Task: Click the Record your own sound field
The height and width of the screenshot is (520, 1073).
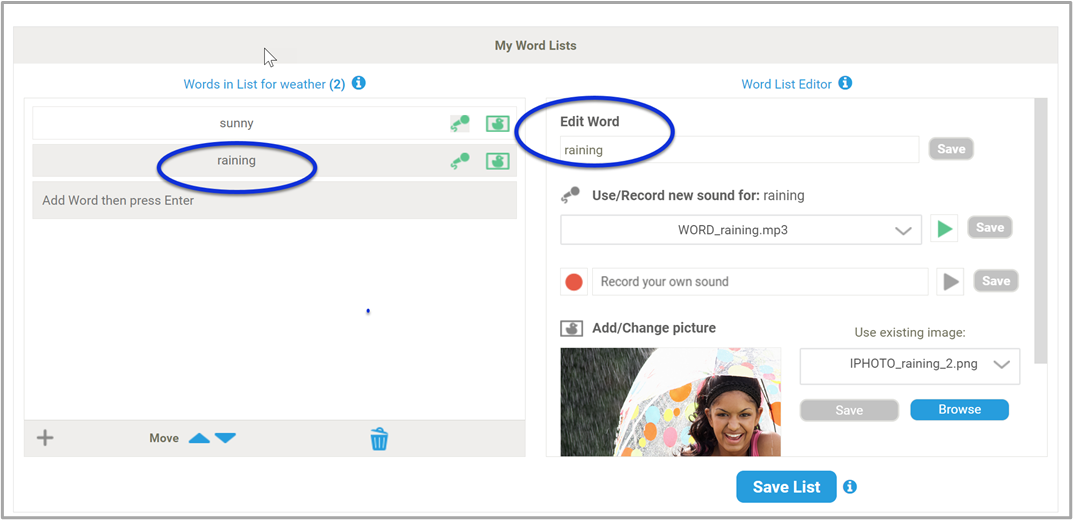Action: tap(760, 282)
